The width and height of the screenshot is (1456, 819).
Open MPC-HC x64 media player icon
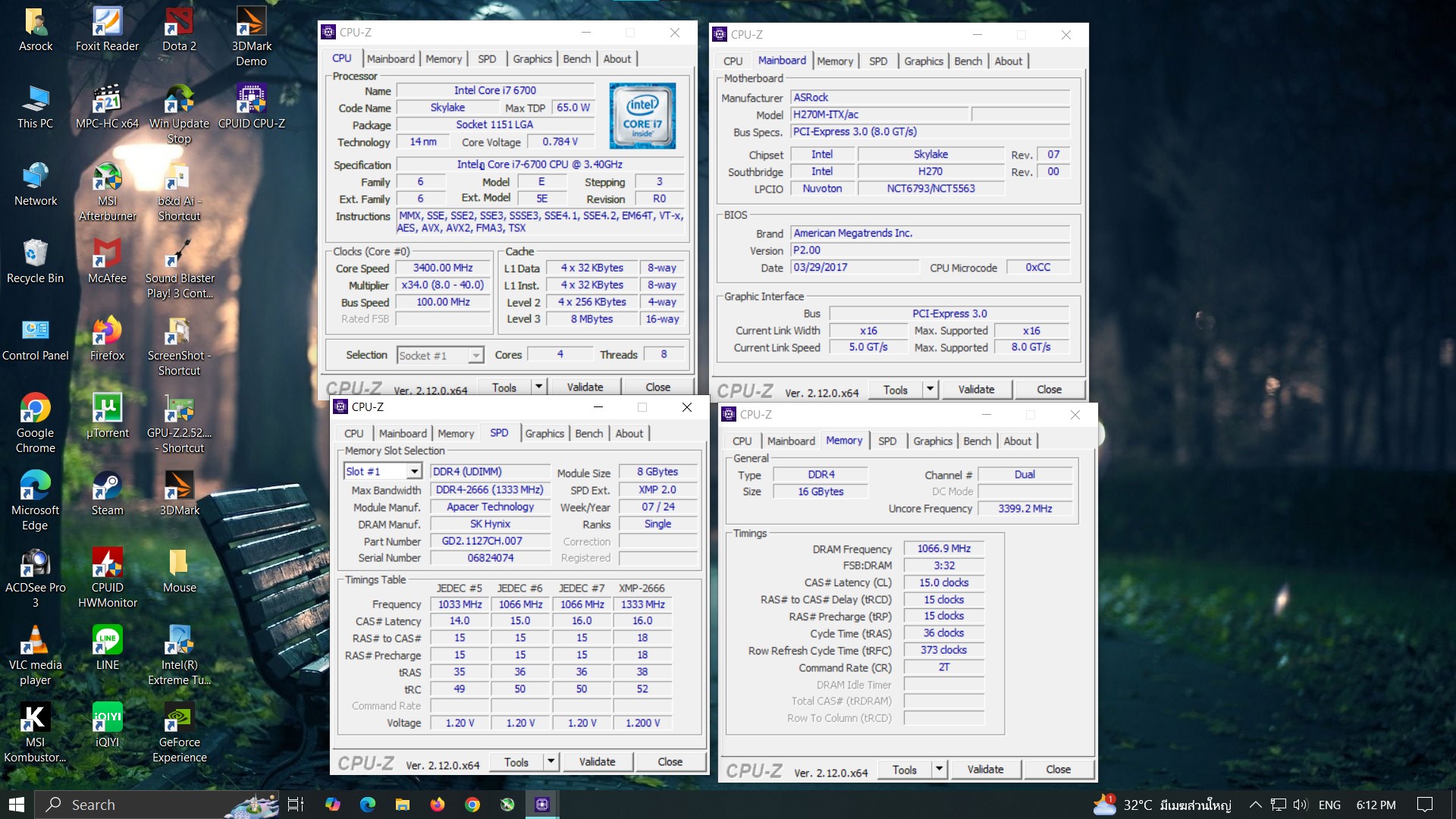tap(107, 107)
